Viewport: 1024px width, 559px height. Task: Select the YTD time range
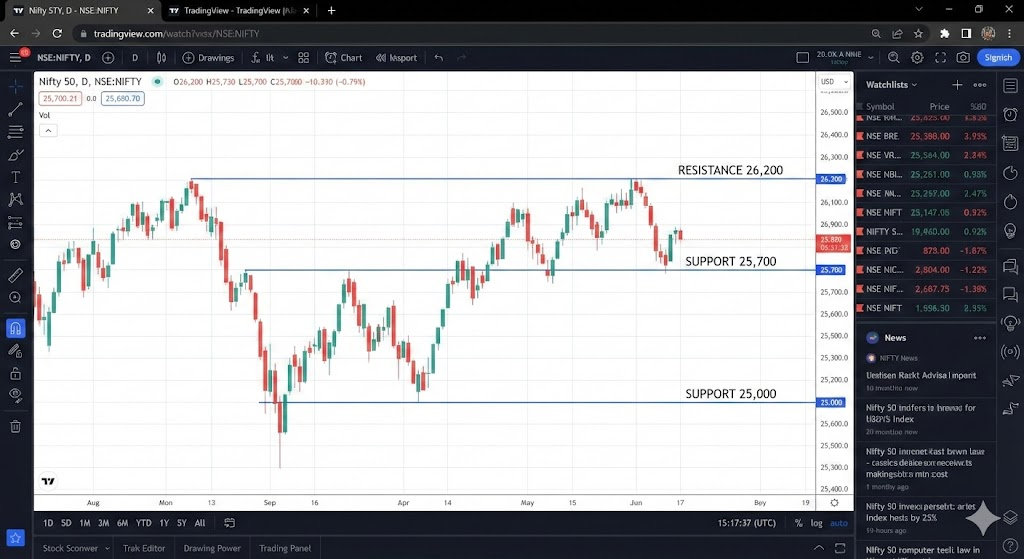pyautogui.click(x=144, y=523)
